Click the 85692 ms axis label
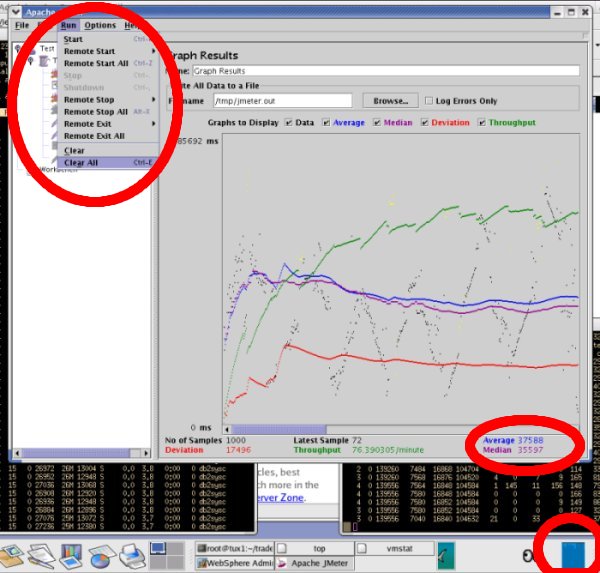Screen dimensions: 600x573 click(x=198, y=141)
